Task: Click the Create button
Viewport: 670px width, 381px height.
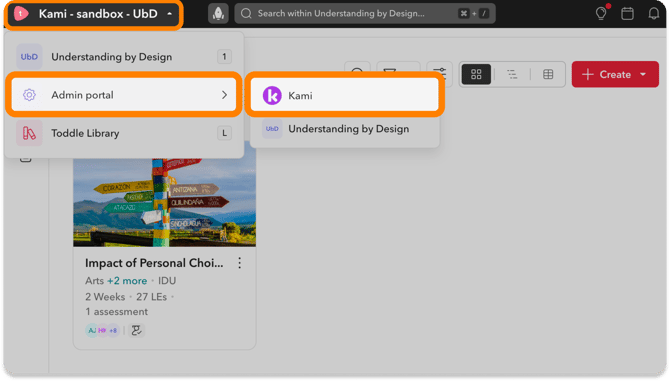Action: point(615,74)
